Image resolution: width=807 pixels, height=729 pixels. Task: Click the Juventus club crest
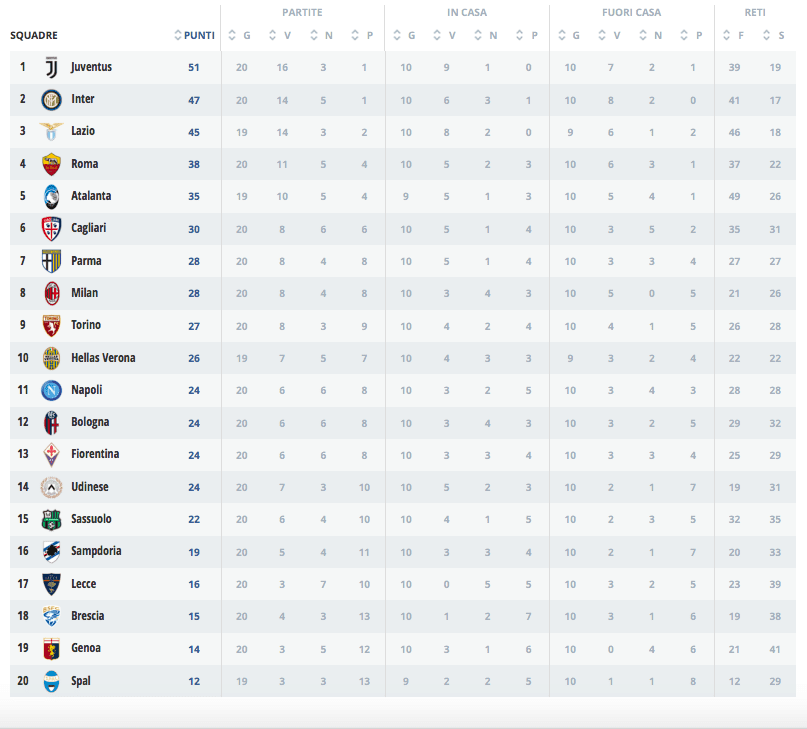click(x=51, y=68)
